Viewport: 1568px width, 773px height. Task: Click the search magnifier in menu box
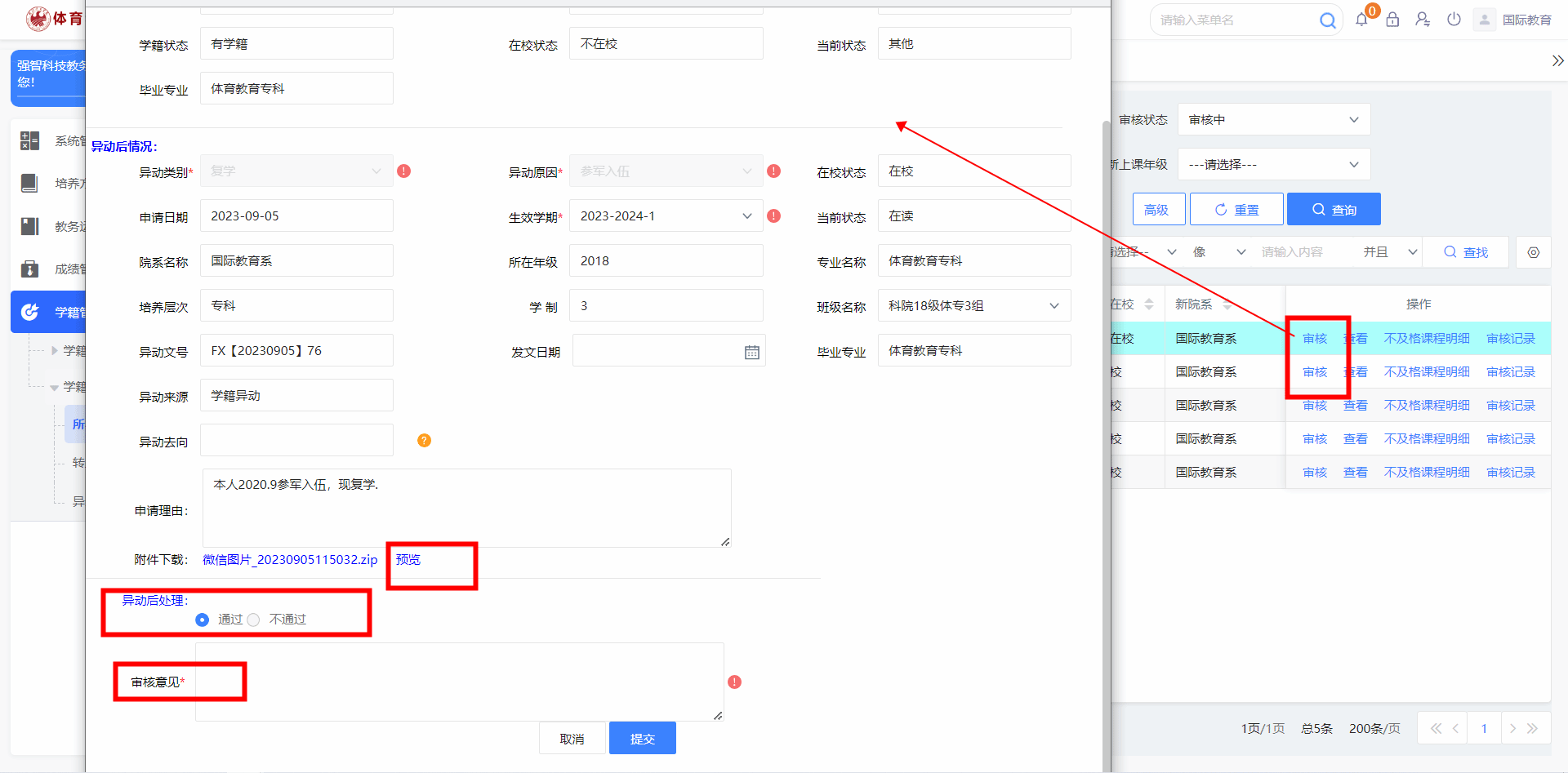tap(1328, 20)
